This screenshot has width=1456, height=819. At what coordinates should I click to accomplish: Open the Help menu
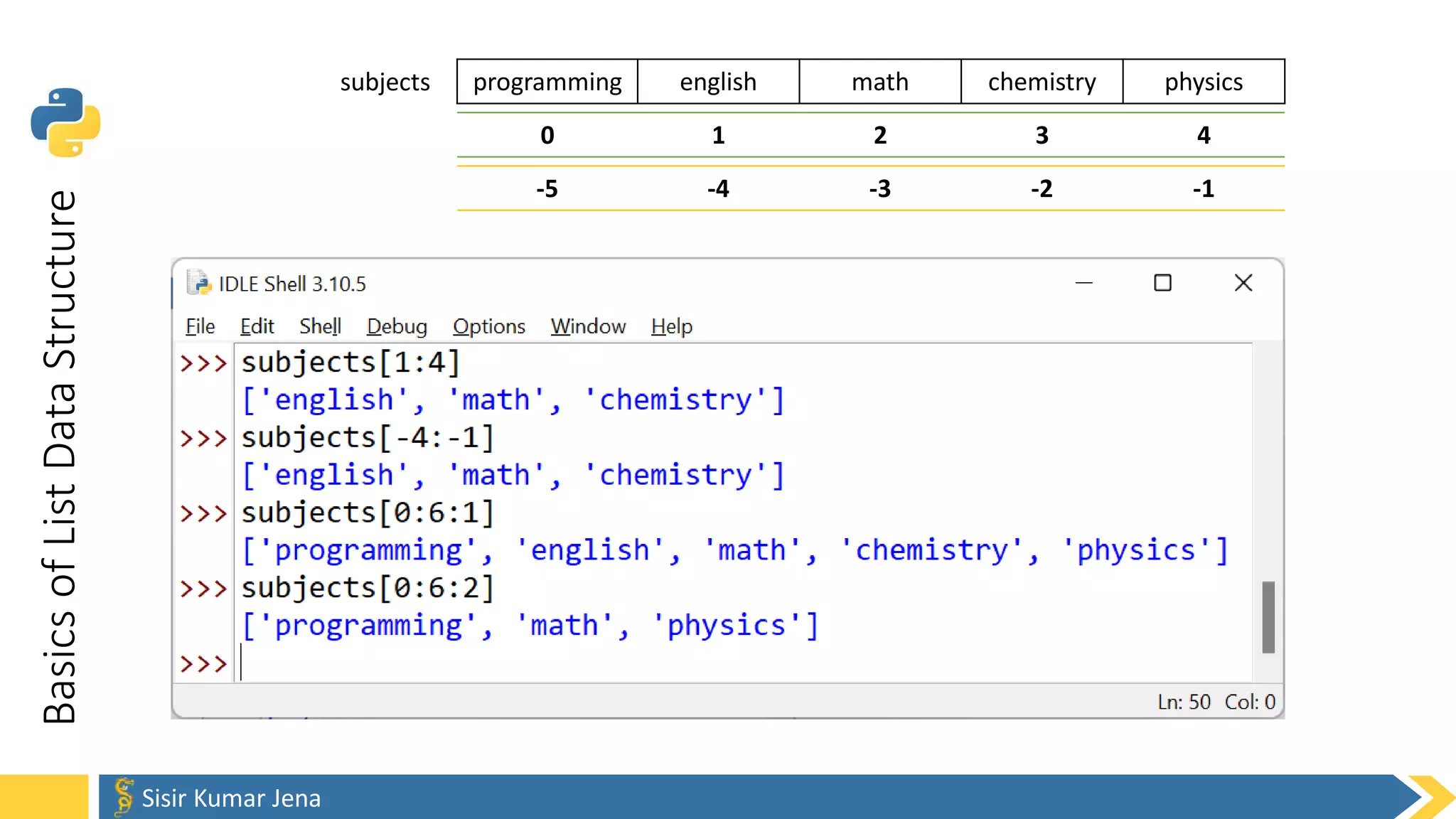[x=672, y=326]
